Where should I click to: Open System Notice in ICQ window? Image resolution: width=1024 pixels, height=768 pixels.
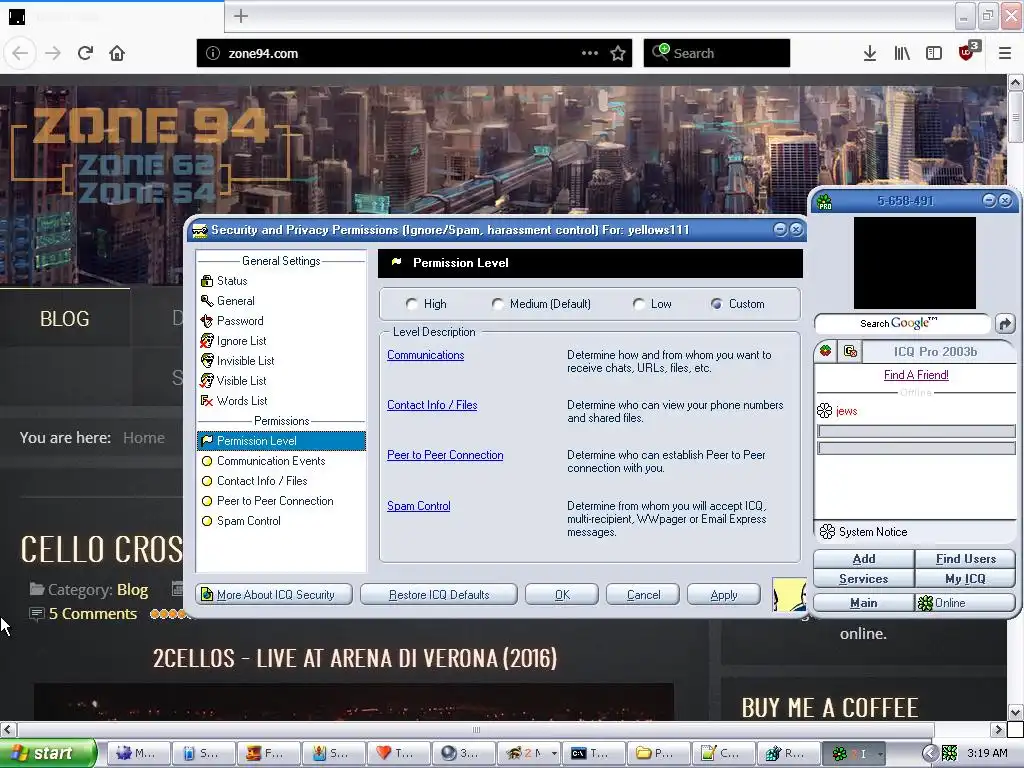(873, 532)
